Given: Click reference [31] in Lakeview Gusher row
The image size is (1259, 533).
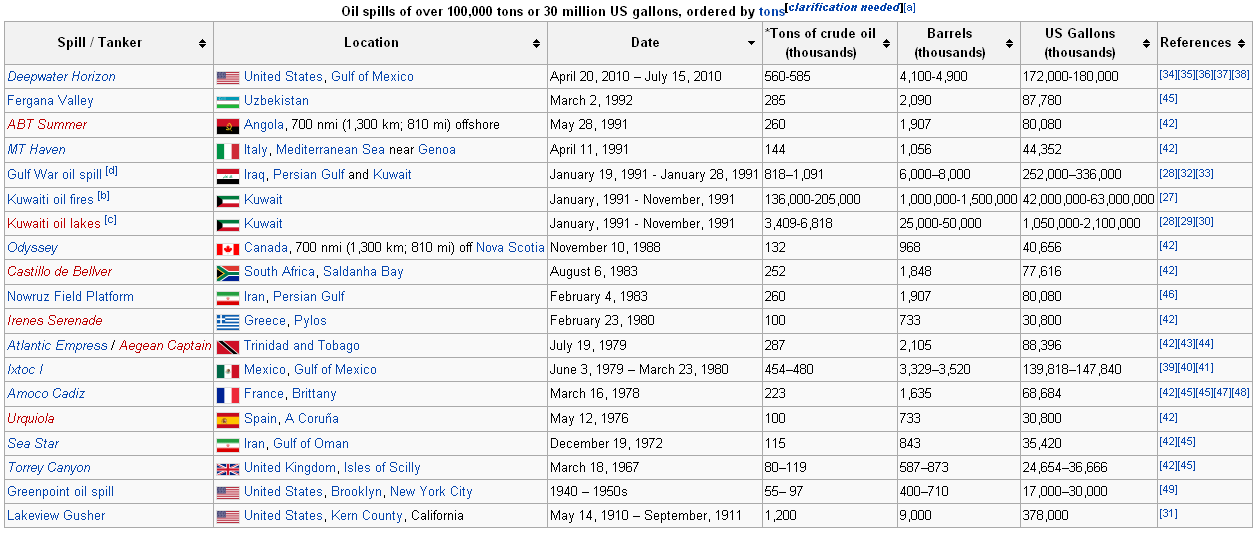Looking at the screenshot, I should 1168,514.
